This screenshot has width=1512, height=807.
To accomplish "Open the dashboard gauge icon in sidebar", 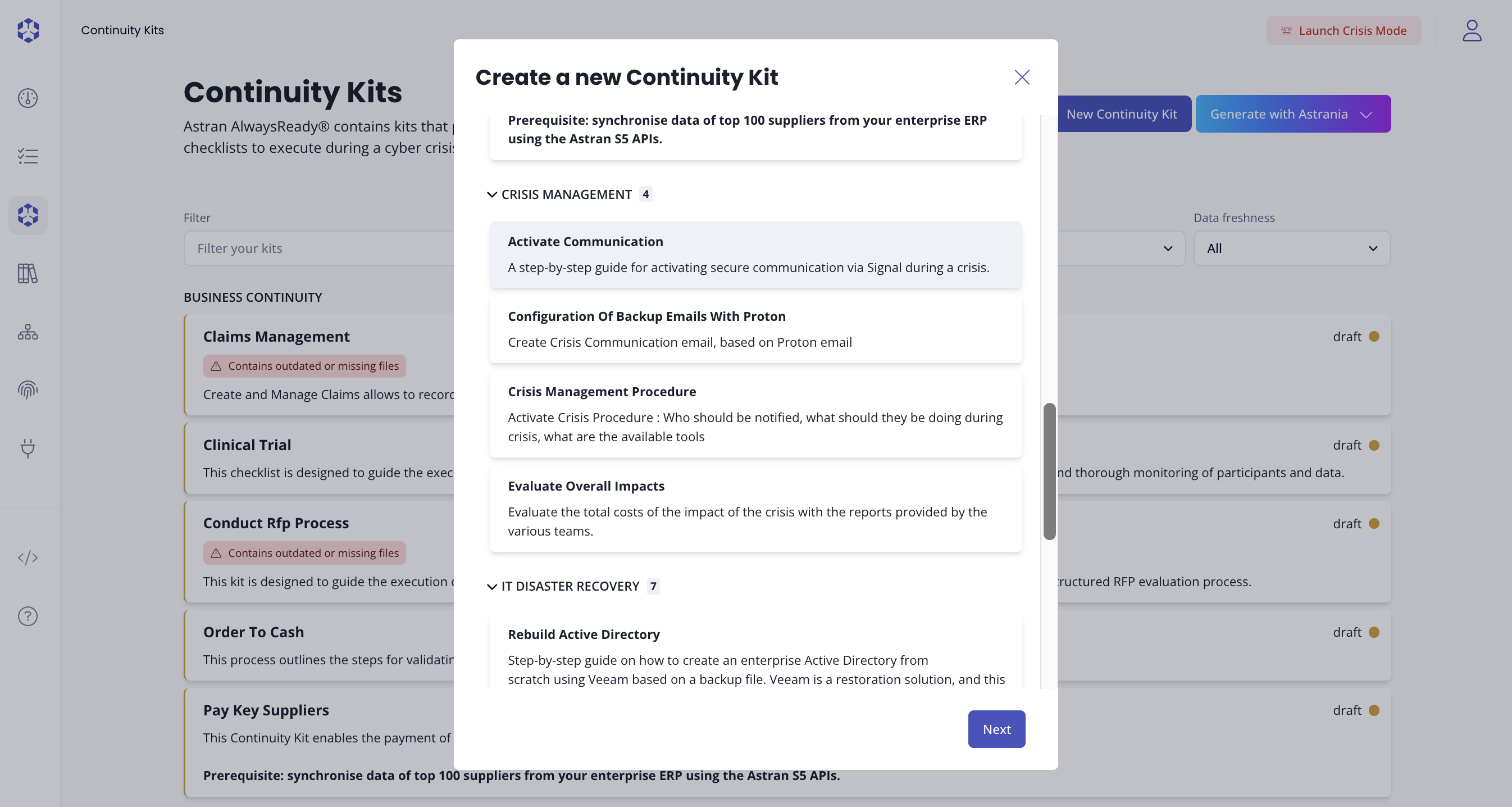I will point(28,98).
